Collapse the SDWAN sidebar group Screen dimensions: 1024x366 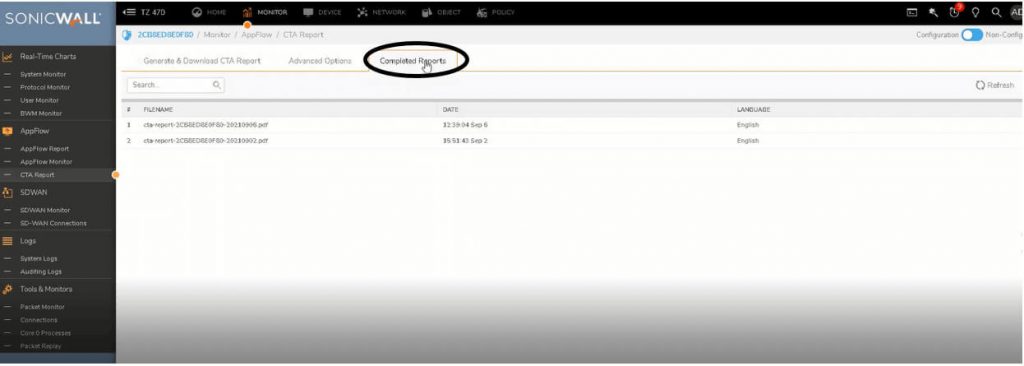[x=33, y=193]
